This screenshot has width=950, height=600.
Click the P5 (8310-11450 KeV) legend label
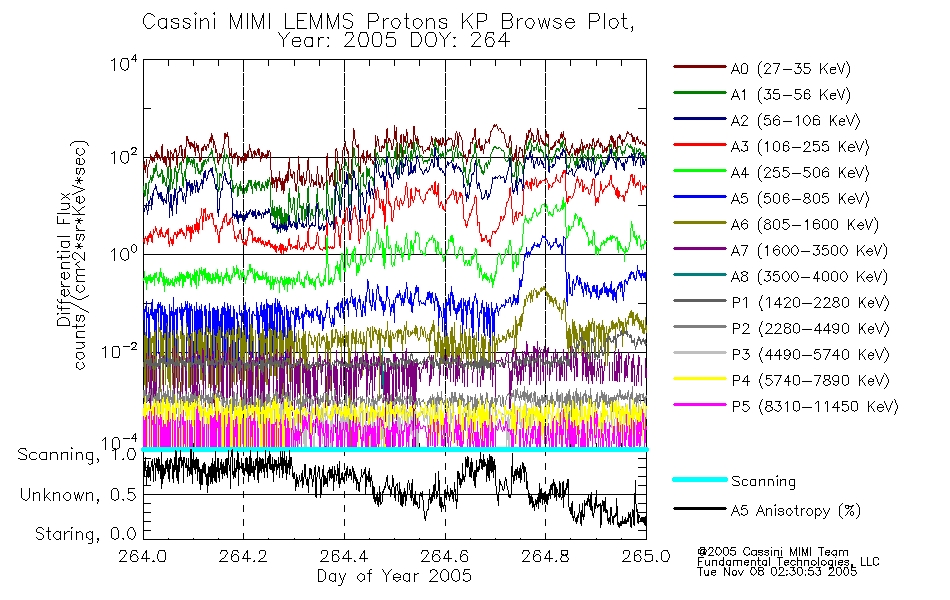point(815,407)
